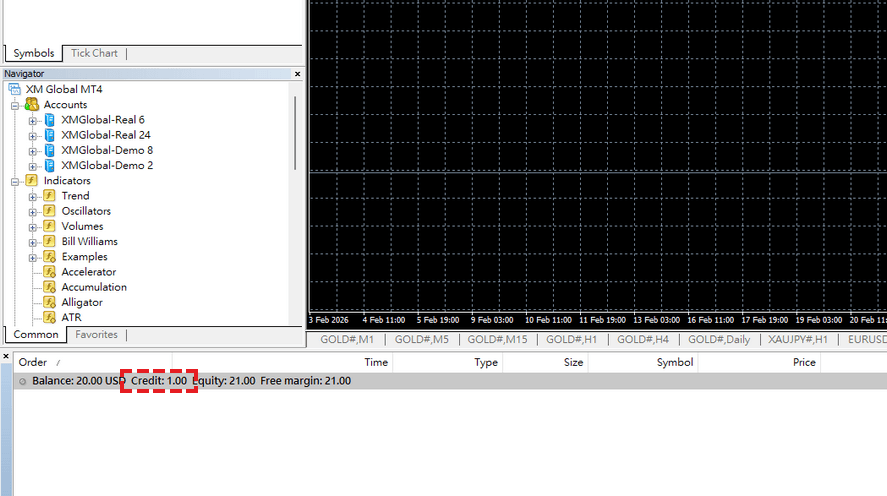The width and height of the screenshot is (887, 496).
Task: Click the Oscillators group icon
Action: point(50,211)
